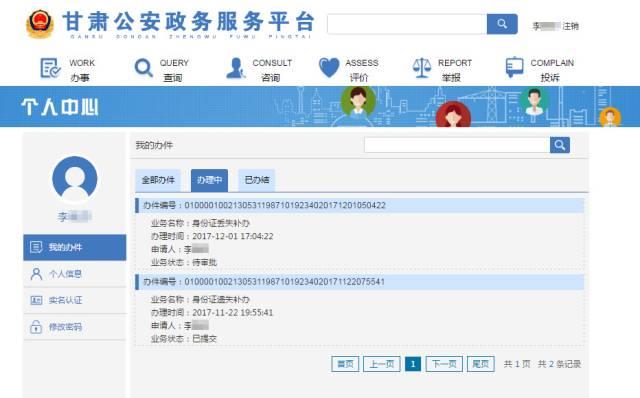Switch to the 全部办件 tab
Screen dimensions: 640x398
(158, 180)
